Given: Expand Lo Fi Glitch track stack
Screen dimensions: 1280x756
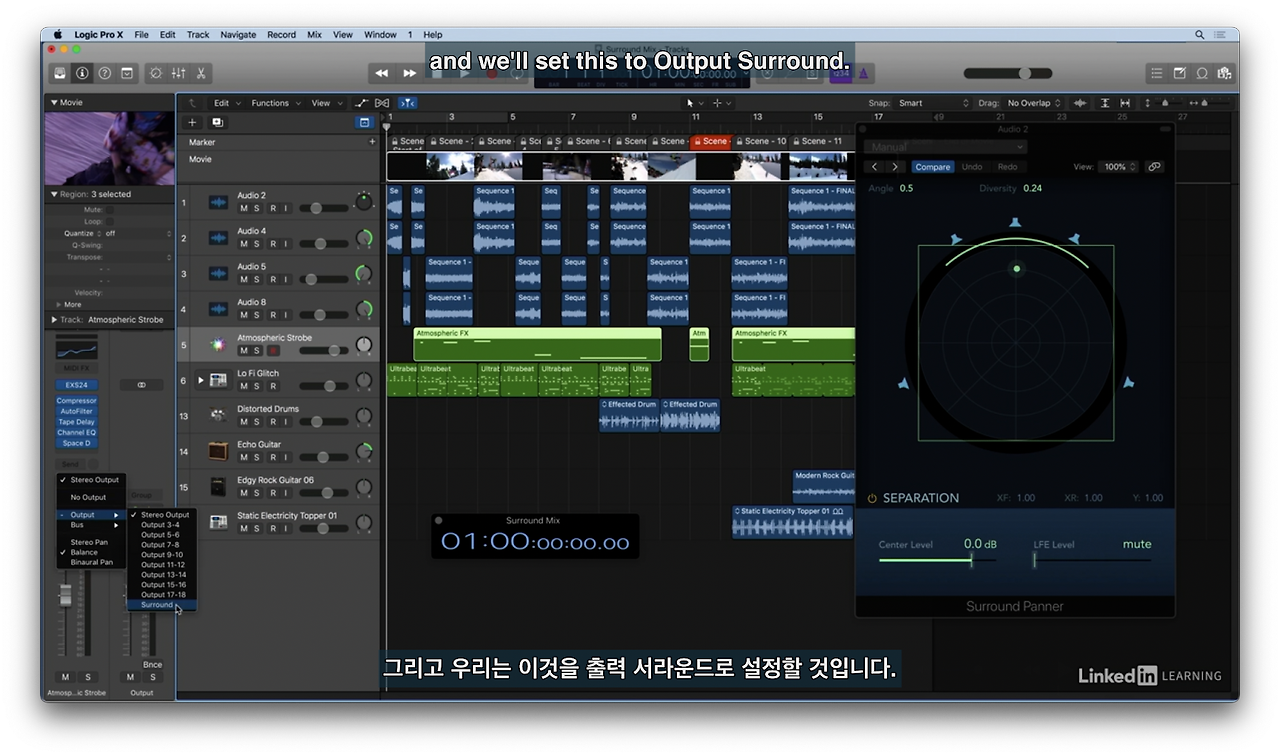Looking at the screenshot, I should 200,380.
